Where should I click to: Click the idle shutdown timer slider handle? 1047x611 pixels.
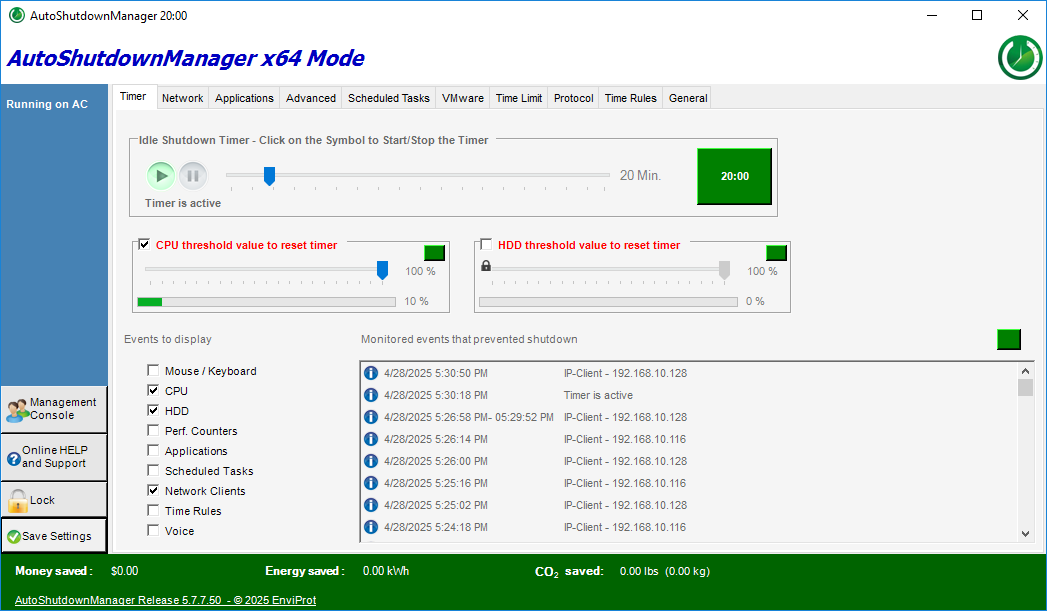click(x=269, y=176)
